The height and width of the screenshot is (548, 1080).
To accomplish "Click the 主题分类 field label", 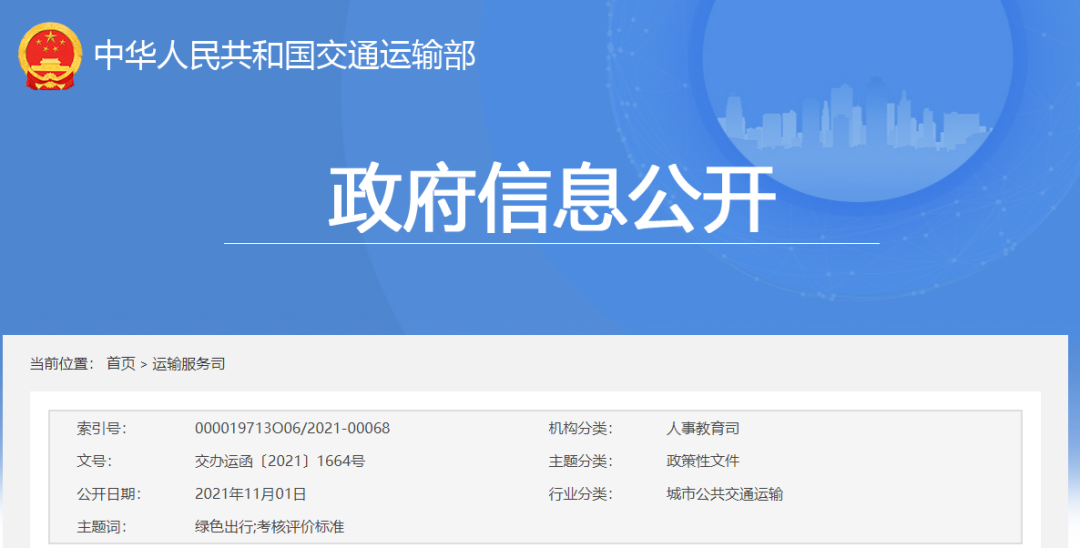I will point(581,461).
